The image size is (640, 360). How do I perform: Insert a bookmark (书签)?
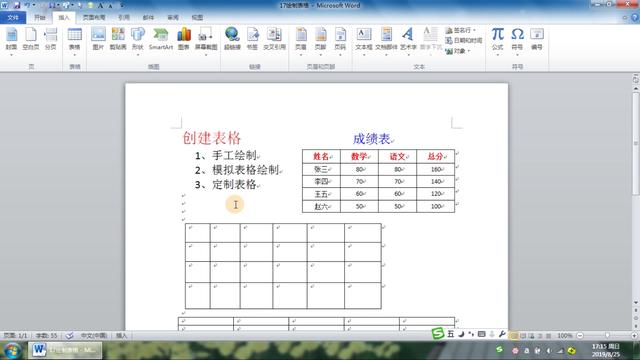tap(253, 40)
